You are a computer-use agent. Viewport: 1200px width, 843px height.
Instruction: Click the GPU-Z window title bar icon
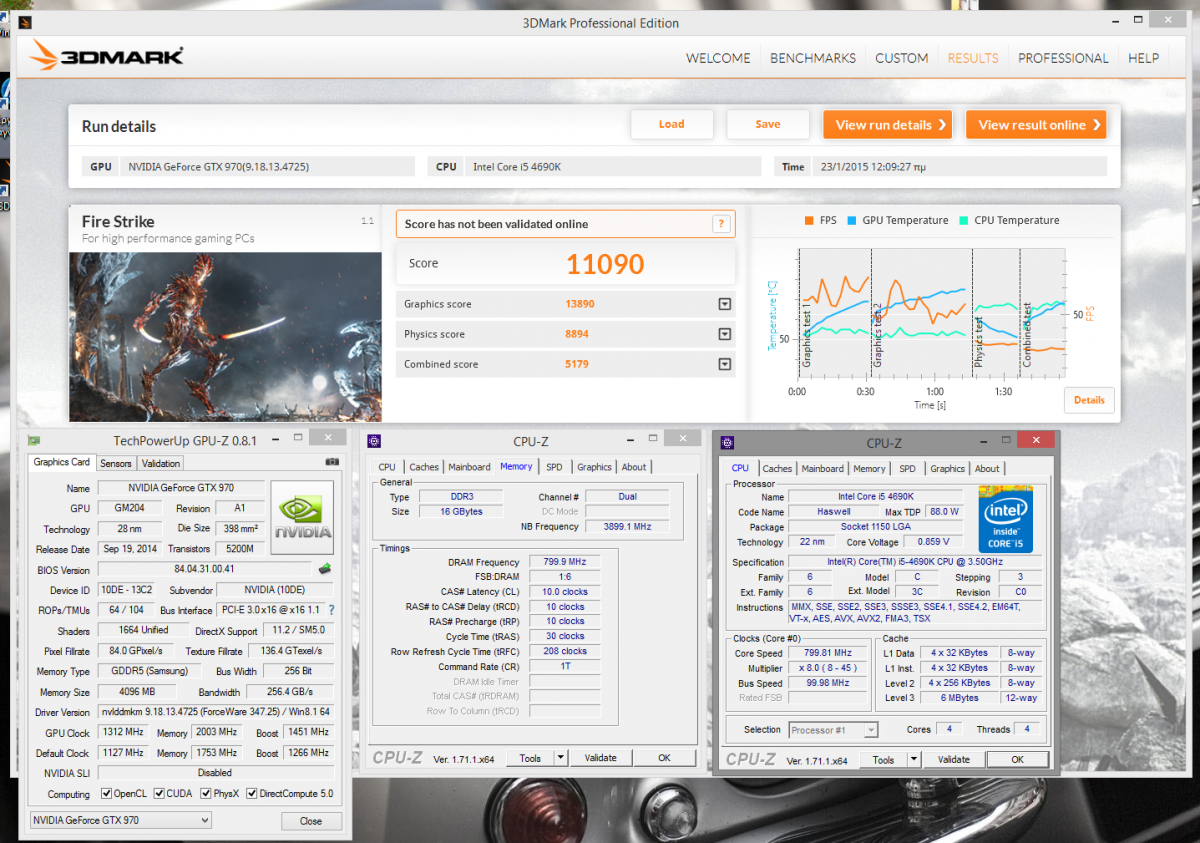tap(35, 439)
